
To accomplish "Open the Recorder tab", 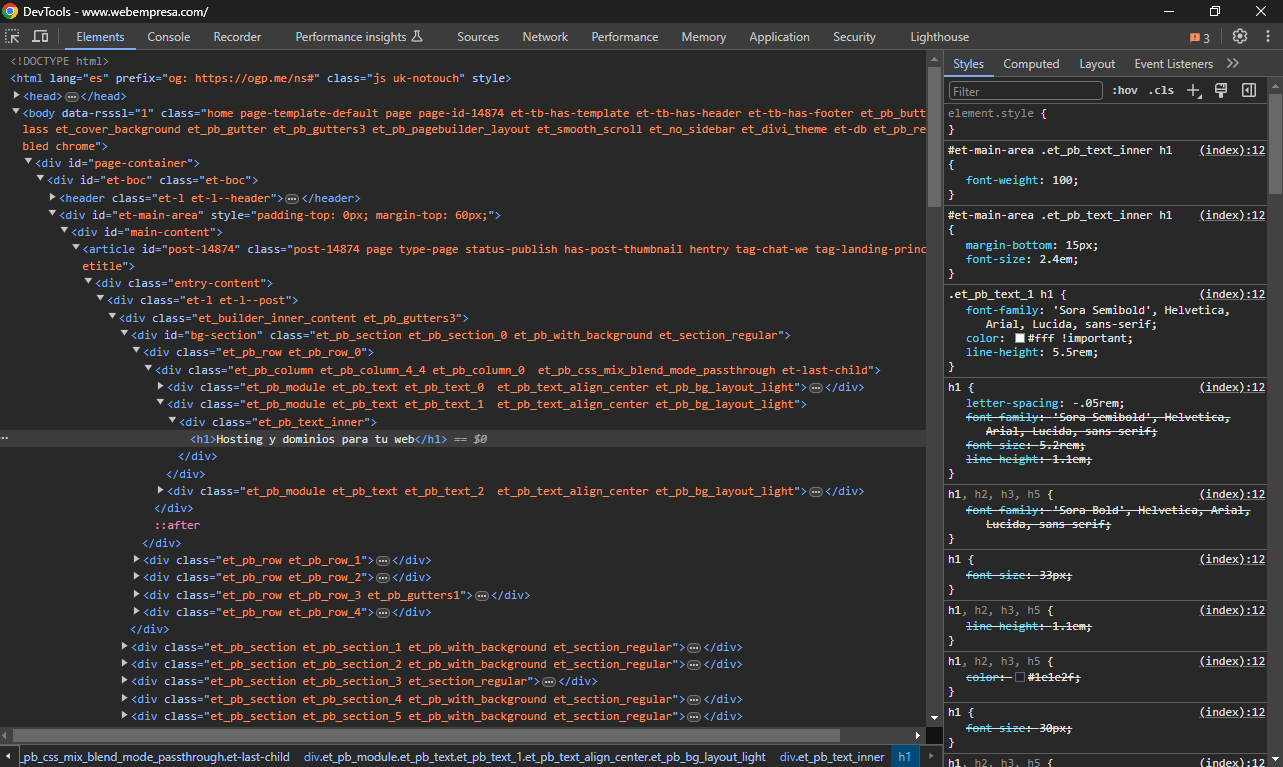I will [x=237, y=37].
